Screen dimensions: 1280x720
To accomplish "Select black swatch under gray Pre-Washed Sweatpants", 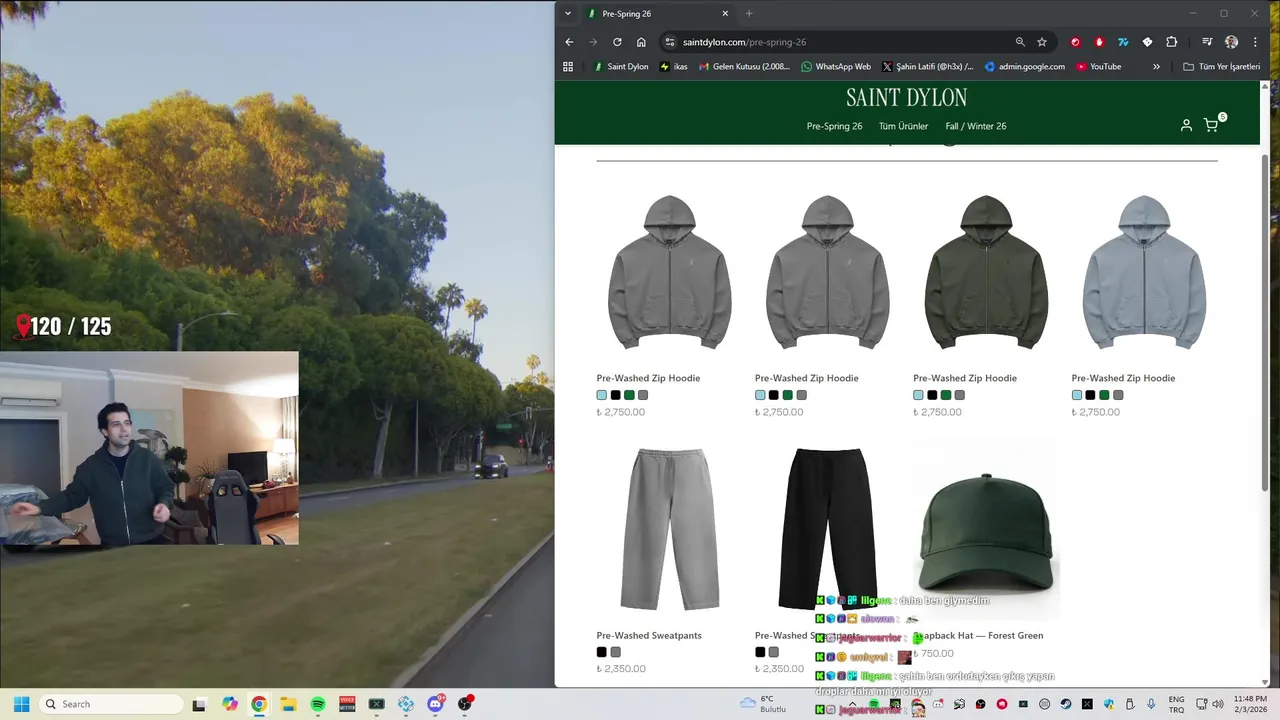I will 602,652.
